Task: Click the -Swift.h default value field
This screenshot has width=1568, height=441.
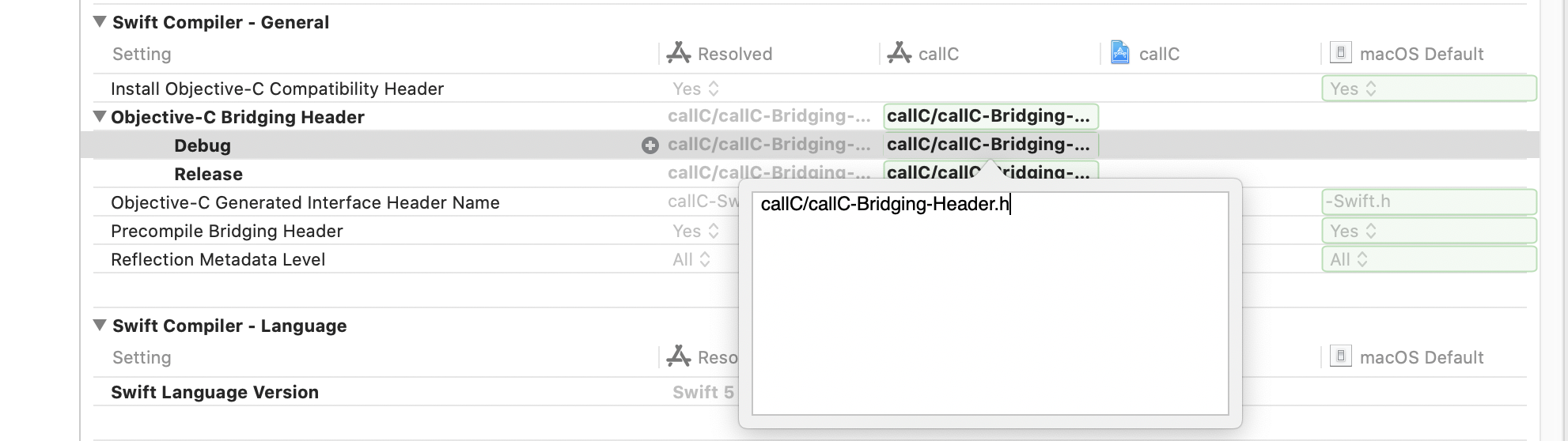Action: click(x=1429, y=202)
